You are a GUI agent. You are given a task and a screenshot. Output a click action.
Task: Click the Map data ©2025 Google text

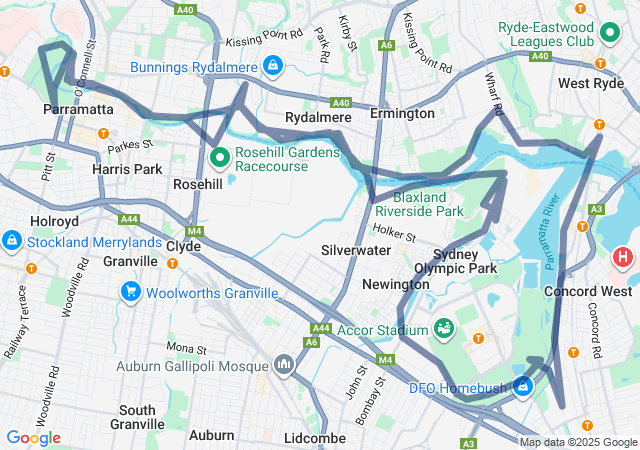(x=578, y=442)
